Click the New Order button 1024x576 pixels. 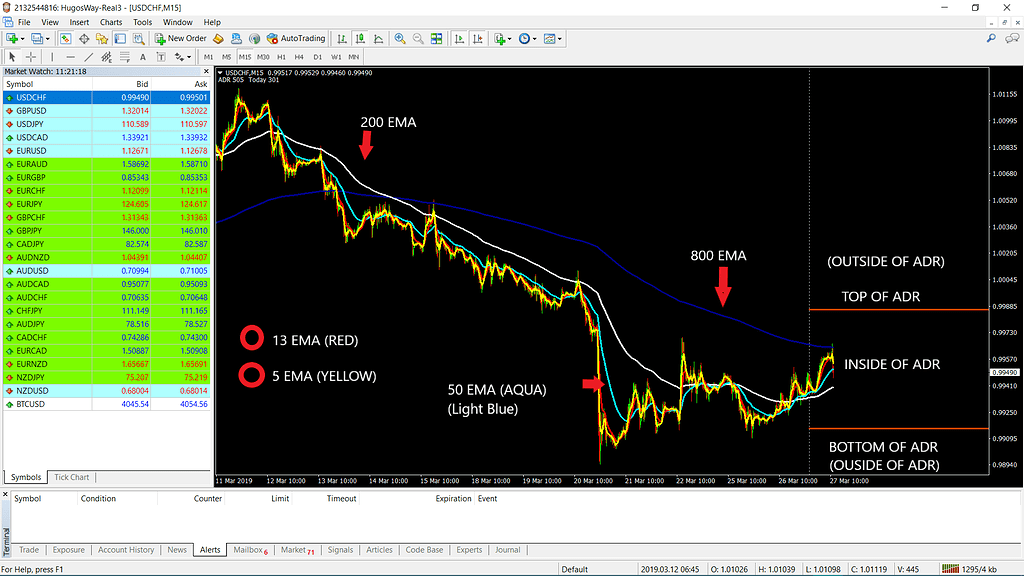[180, 39]
